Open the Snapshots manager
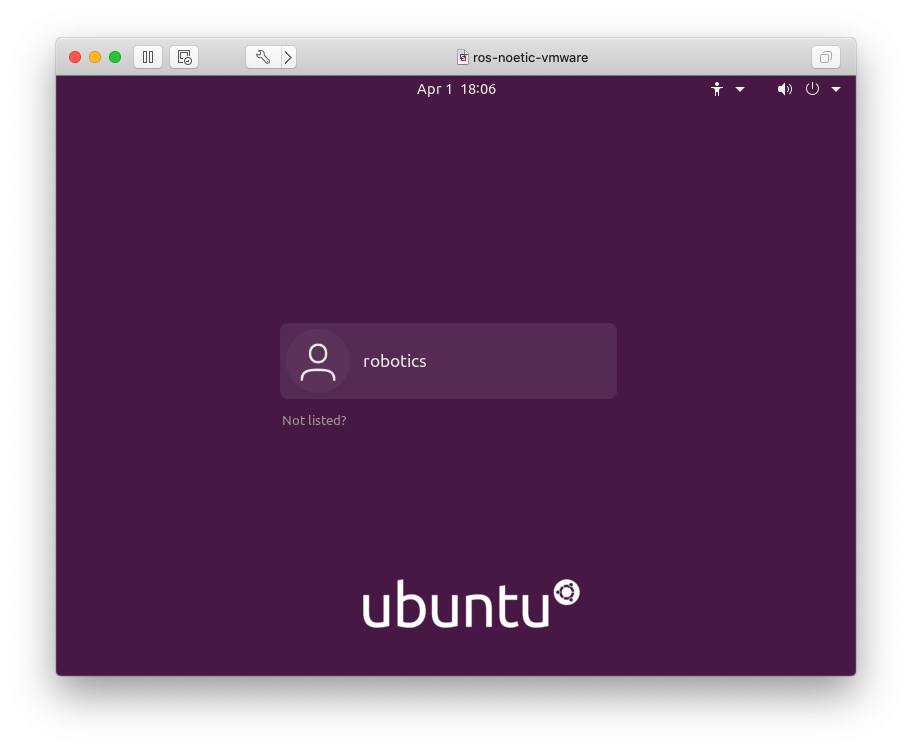 (x=184, y=57)
